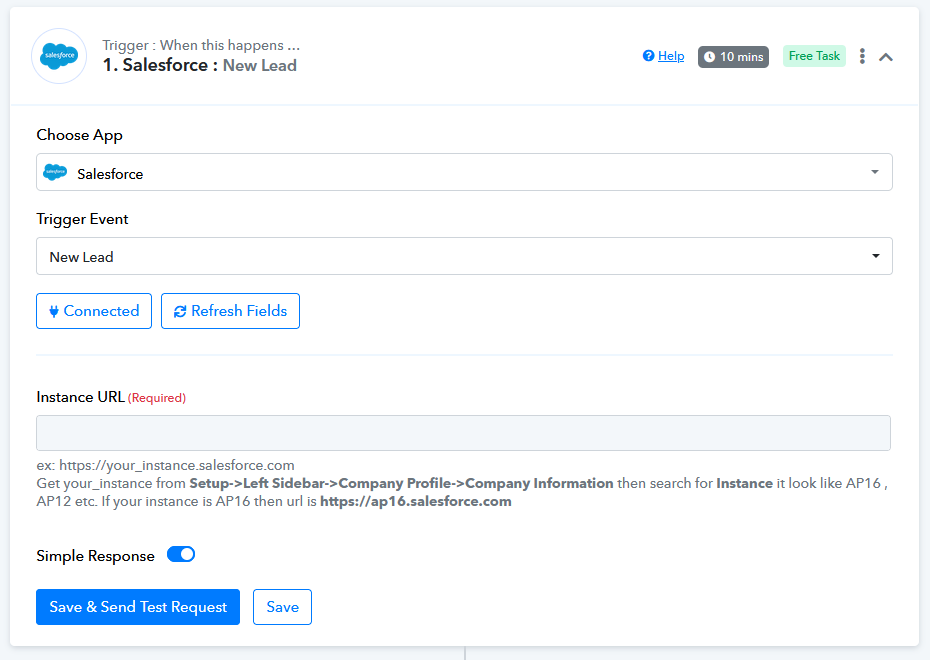Viewport: 930px width, 660px height.
Task: Click Save & Send Test Request
Action: [x=138, y=607]
